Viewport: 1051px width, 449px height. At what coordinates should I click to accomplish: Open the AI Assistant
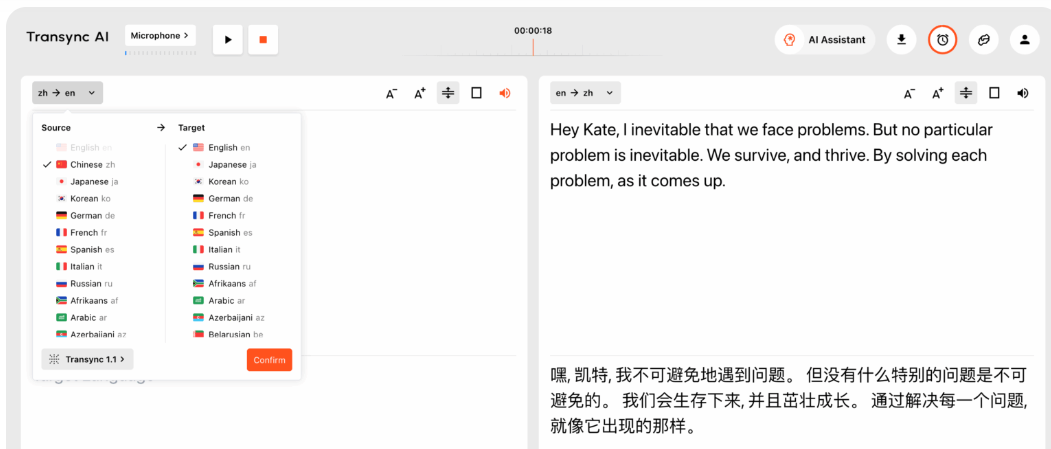point(825,40)
